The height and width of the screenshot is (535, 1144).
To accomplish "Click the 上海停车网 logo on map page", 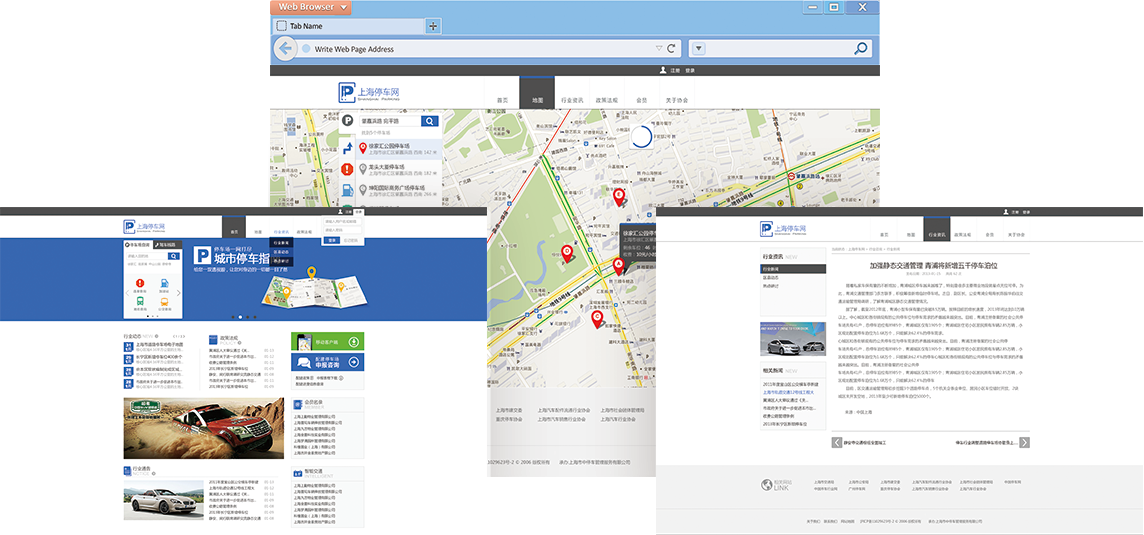I will (x=370, y=93).
